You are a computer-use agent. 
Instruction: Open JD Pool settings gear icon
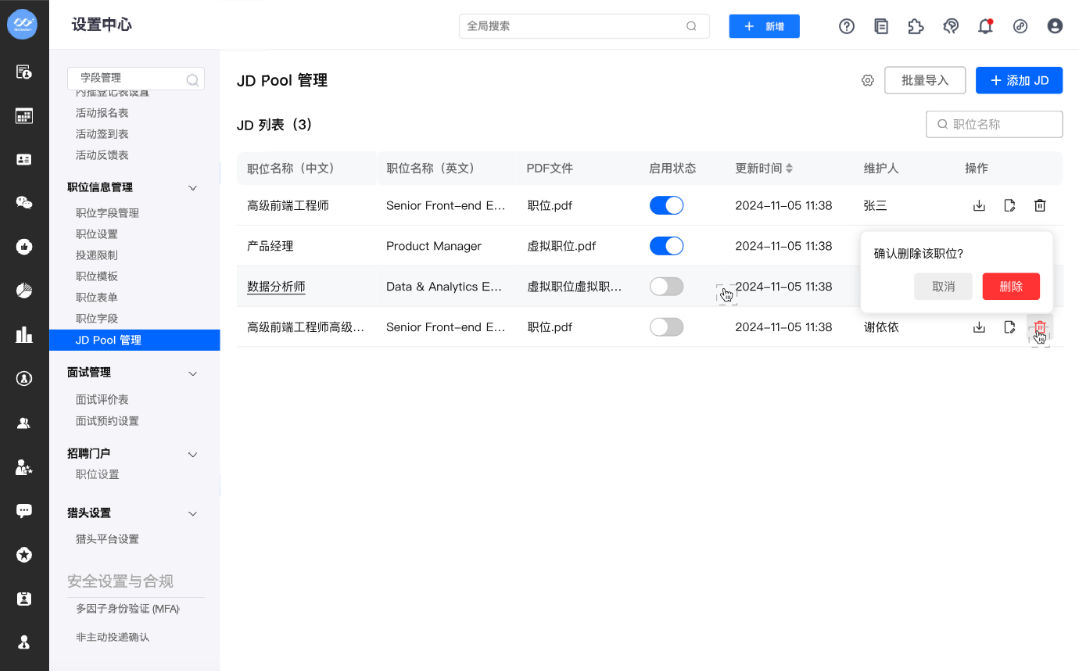[x=867, y=81]
